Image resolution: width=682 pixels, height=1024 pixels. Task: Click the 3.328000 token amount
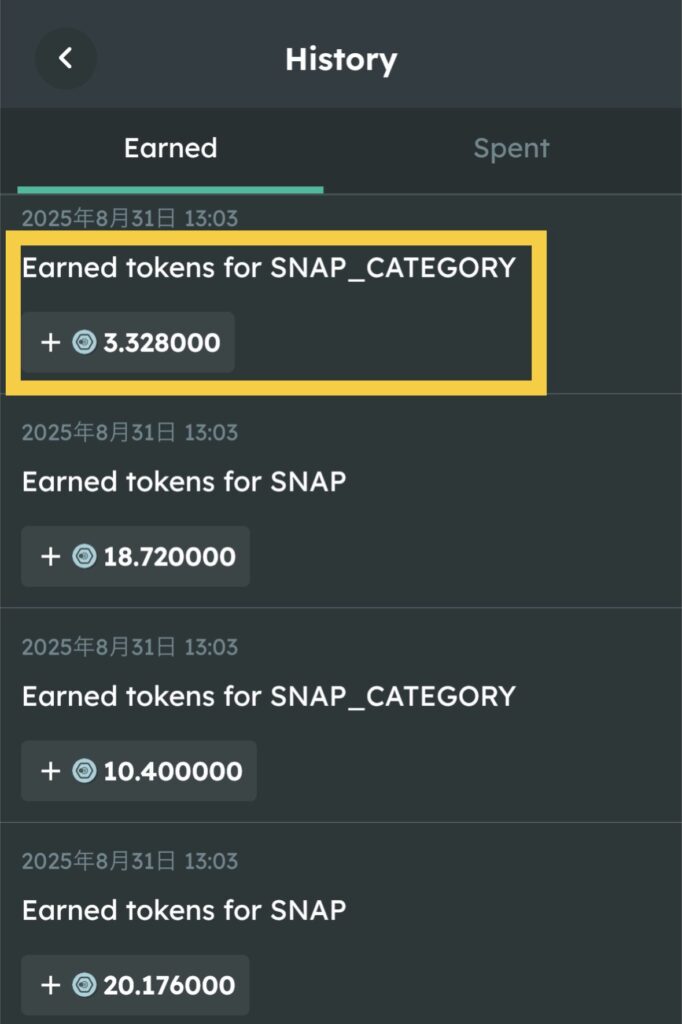coord(162,343)
